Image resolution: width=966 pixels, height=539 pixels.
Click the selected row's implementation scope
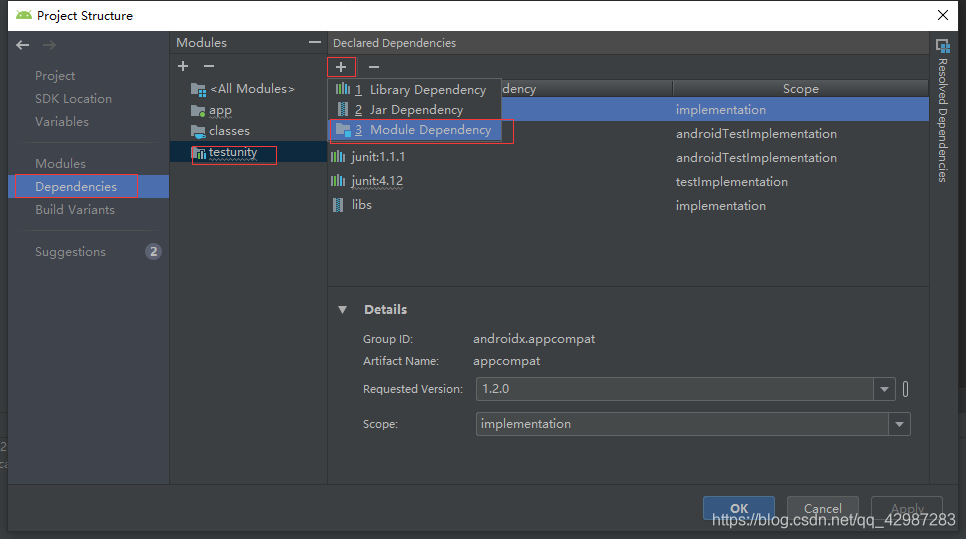720,110
